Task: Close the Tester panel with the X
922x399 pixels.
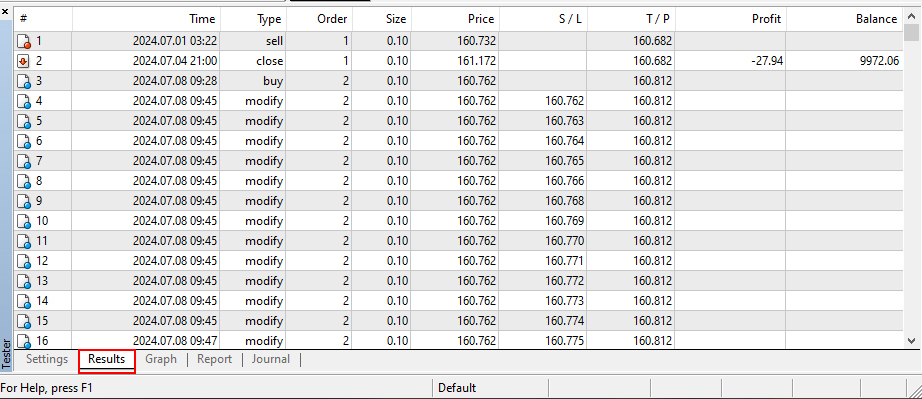Action: tap(6, 10)
